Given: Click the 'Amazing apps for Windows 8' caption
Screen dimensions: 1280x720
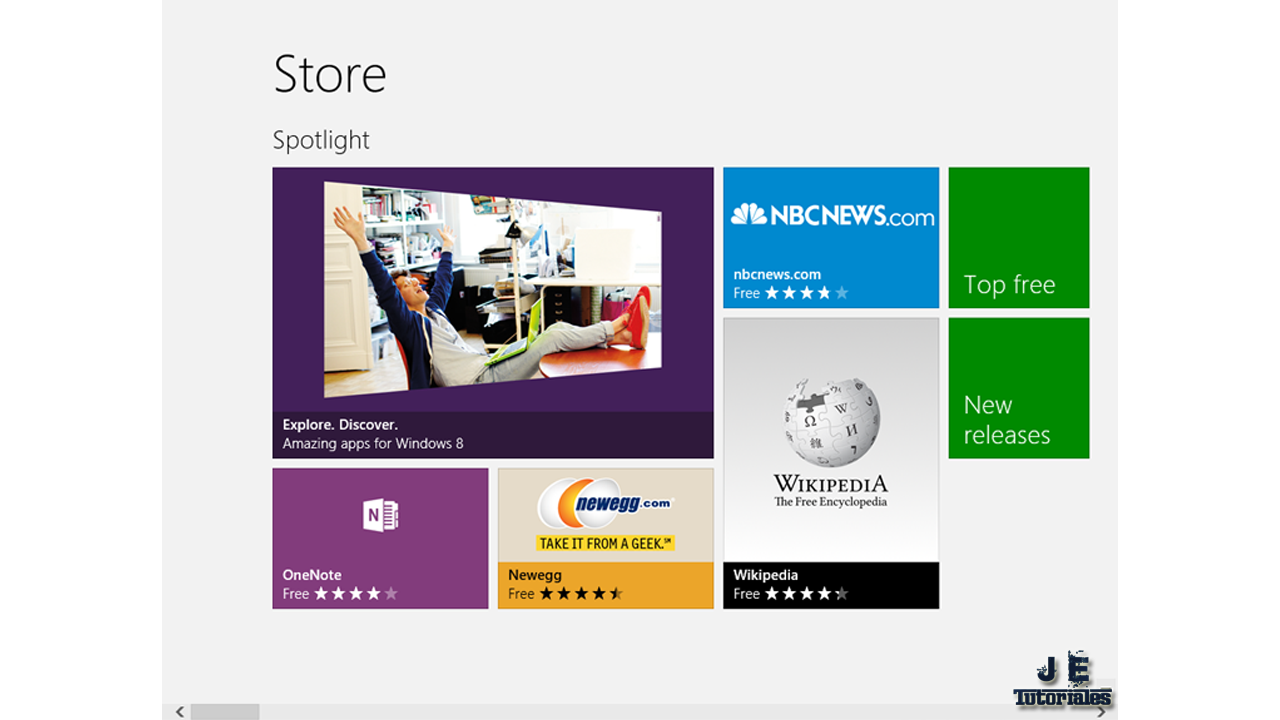Looking at the screenshot, I should coord(373,443).
